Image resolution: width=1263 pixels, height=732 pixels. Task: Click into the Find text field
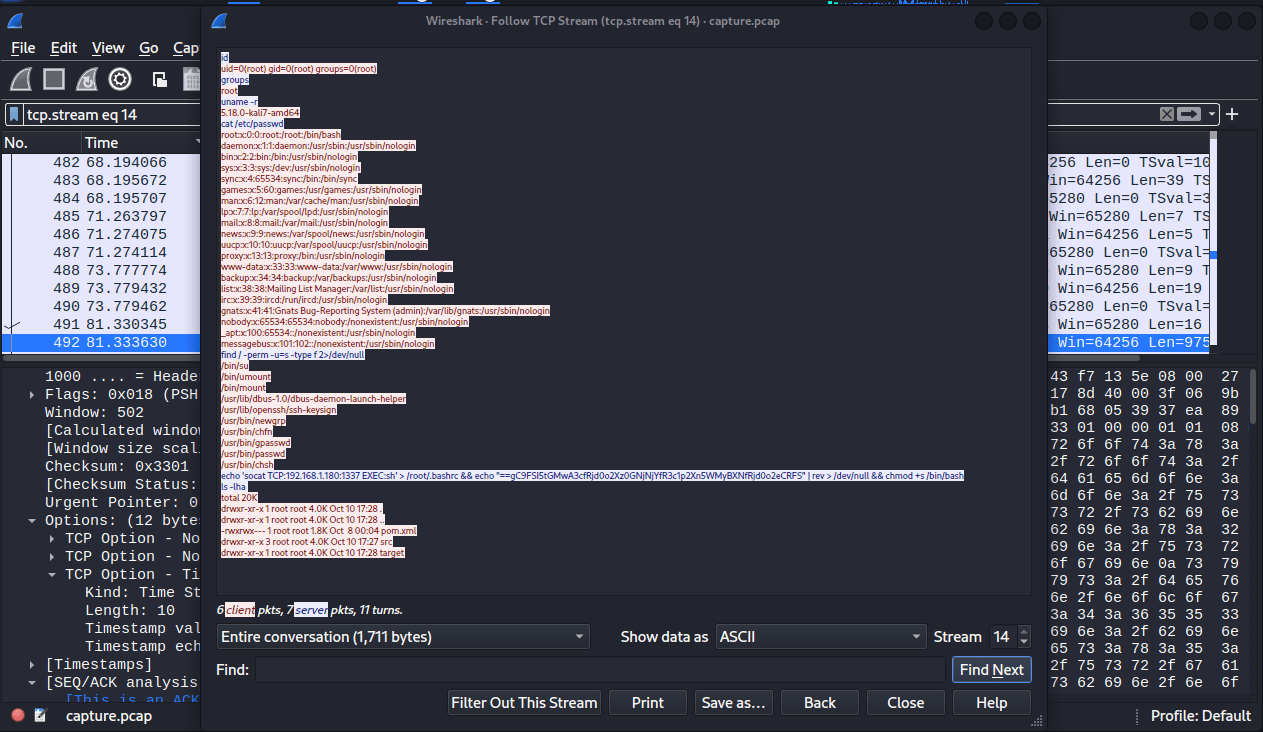[x=599, y=670]
